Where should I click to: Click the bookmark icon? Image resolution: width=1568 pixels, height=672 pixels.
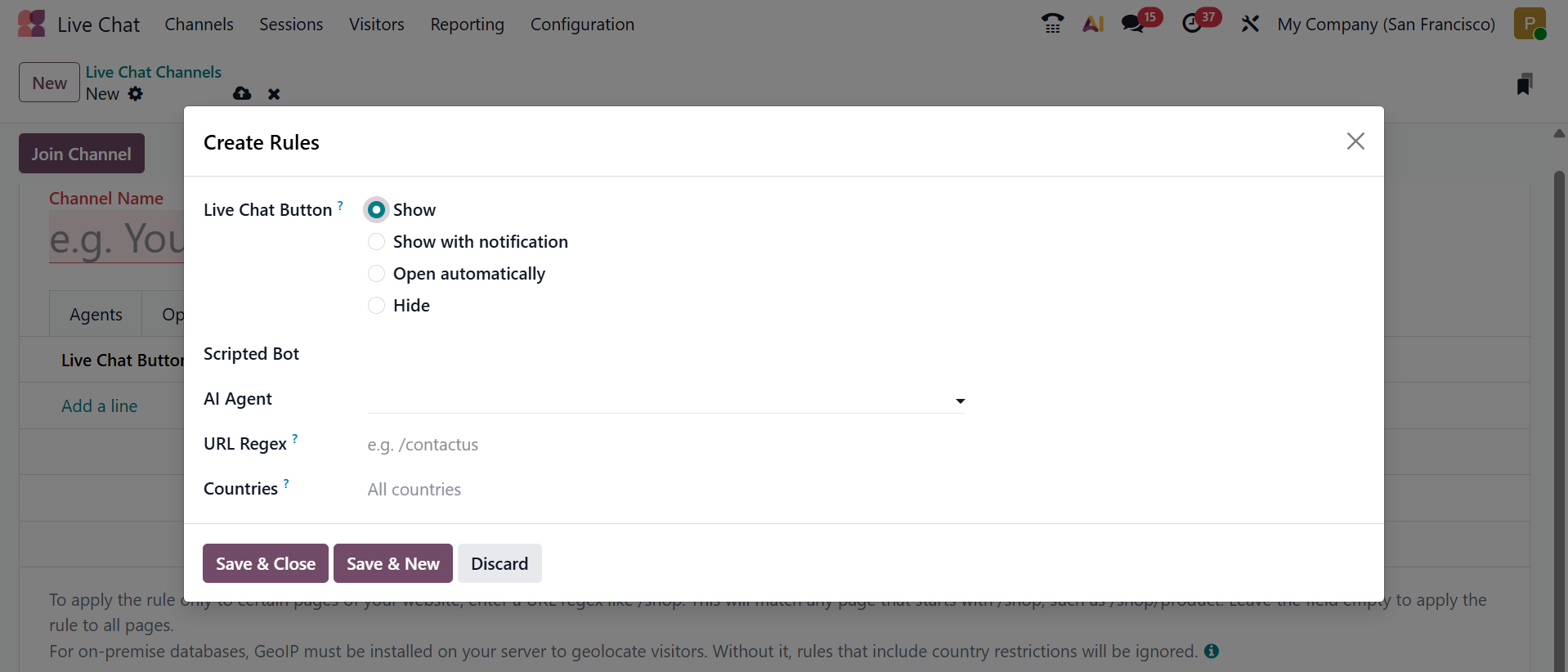1524,84
